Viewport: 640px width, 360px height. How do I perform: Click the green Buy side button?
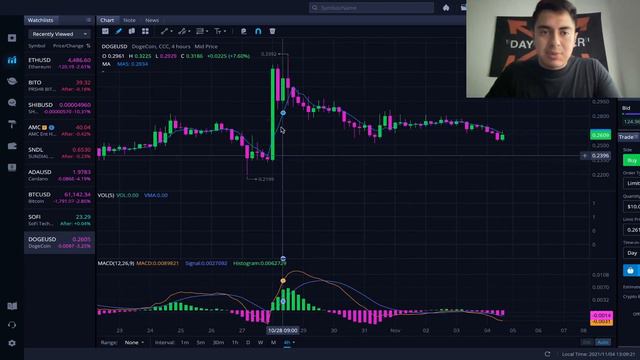click(631, 160)
